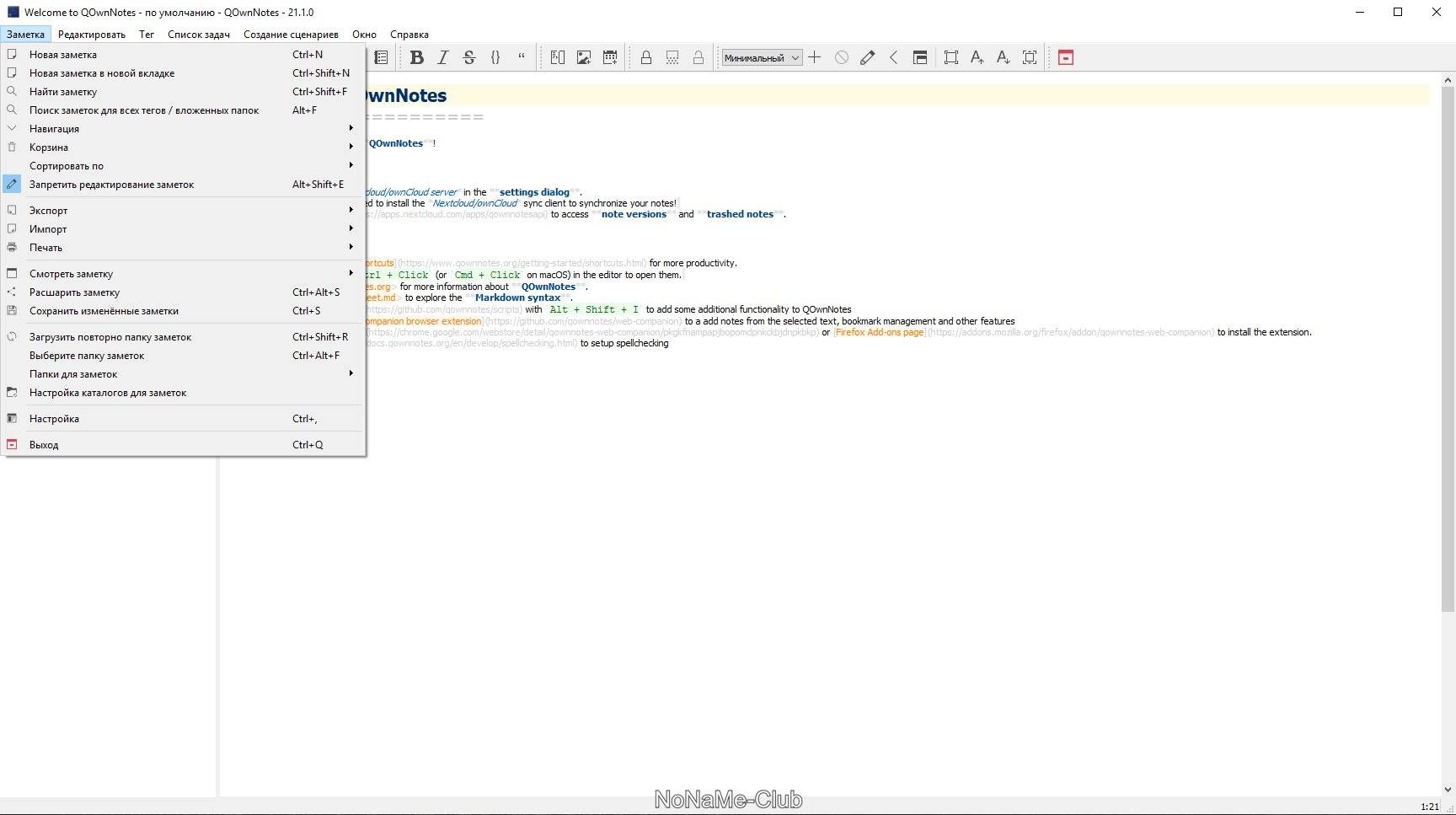Viewport: 1456px width, 815px height.
Task: Click the insert link toolbar icon
Action: 558,57
